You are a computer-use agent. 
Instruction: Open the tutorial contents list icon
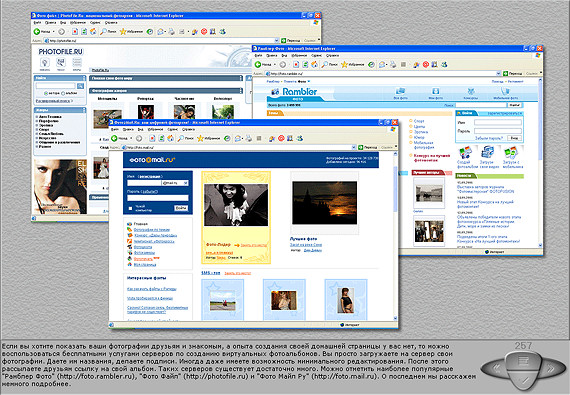click(x=523, y=361)
